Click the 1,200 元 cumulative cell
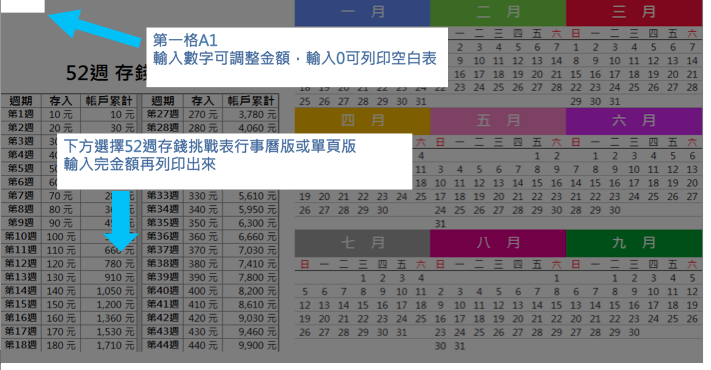The image size is (711, 370). click(x=109, y=305)
